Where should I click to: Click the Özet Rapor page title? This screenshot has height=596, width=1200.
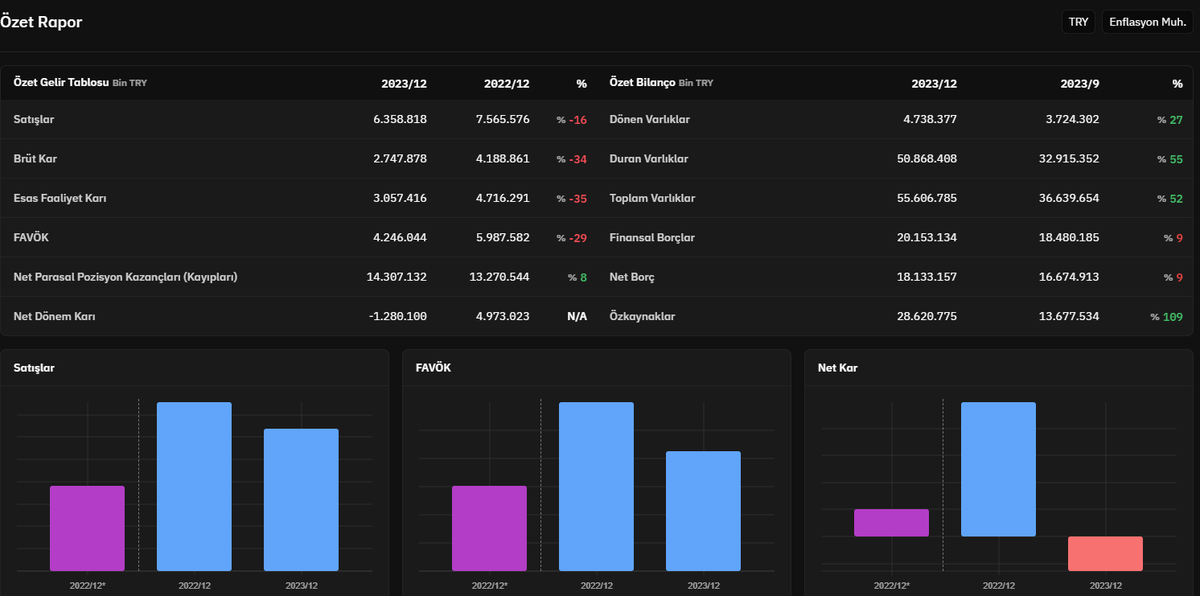click(x=42, y=21)
